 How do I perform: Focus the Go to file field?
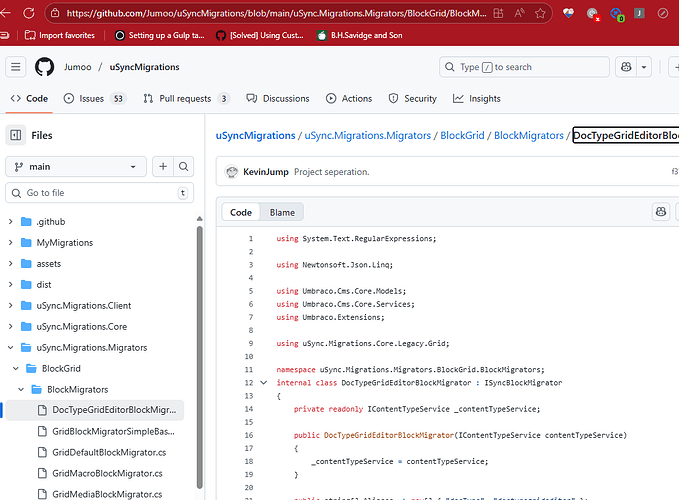pyautogui.click(x=99, y=193)
